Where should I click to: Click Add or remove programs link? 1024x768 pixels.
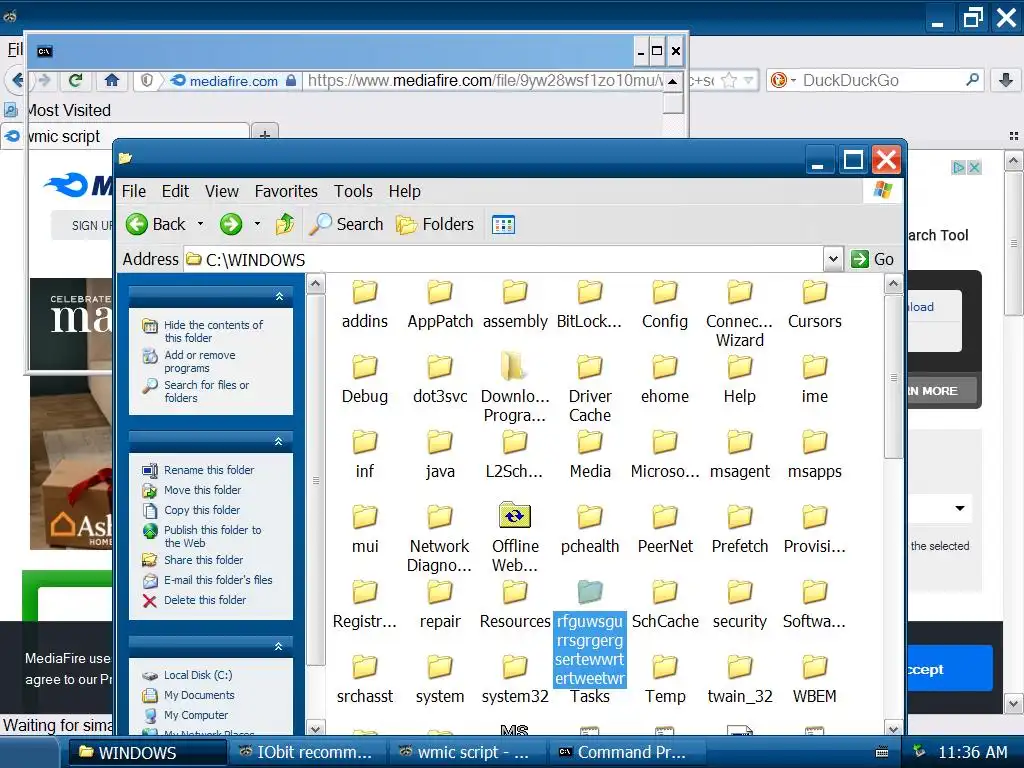pyautogui.click(x=200, y=361)
